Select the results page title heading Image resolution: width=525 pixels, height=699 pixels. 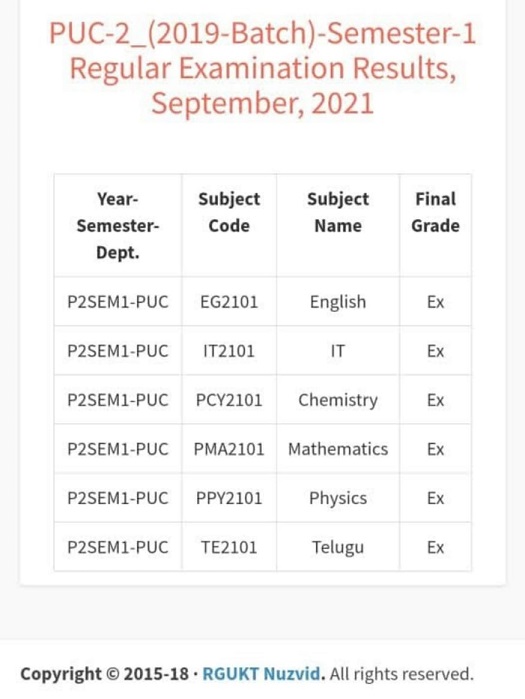[x=262, y=68]
